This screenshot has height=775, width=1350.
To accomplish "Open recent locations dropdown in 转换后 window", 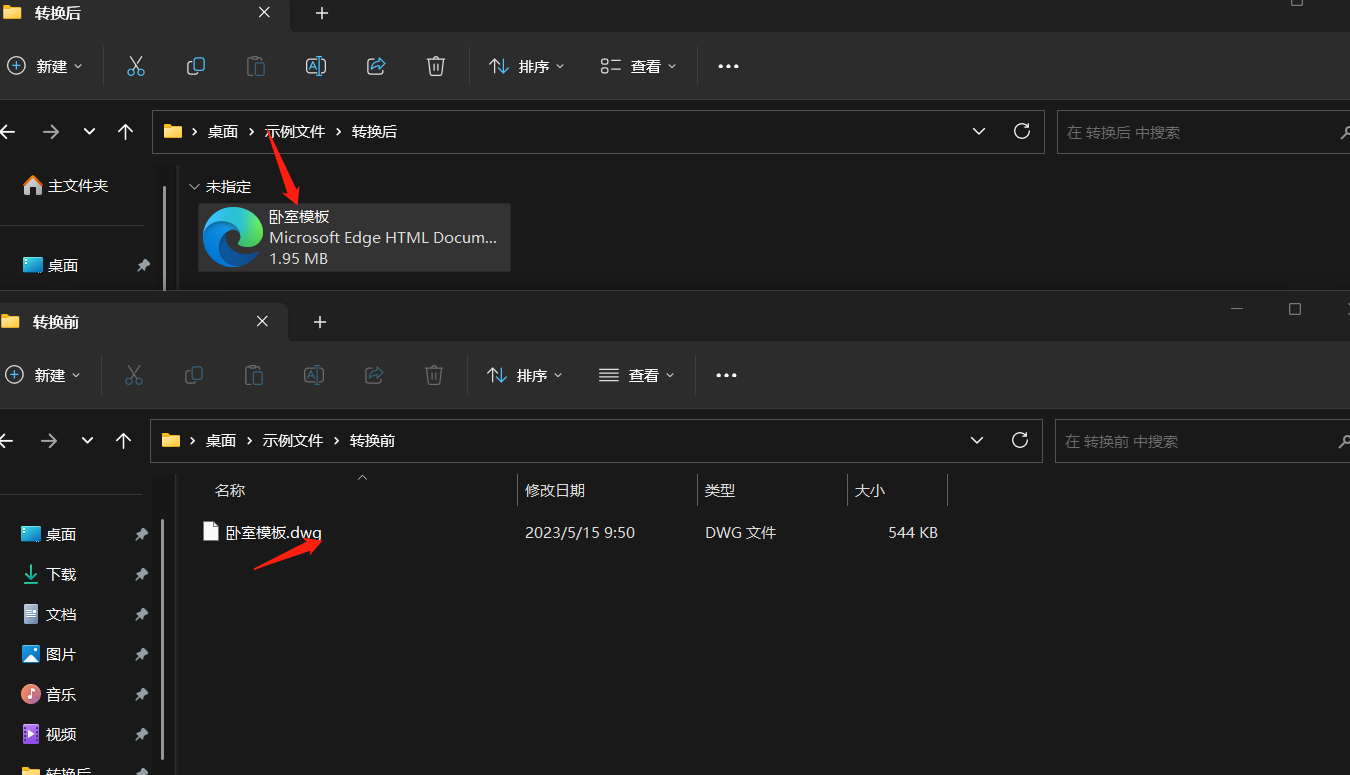I will (x=89, y=132).
